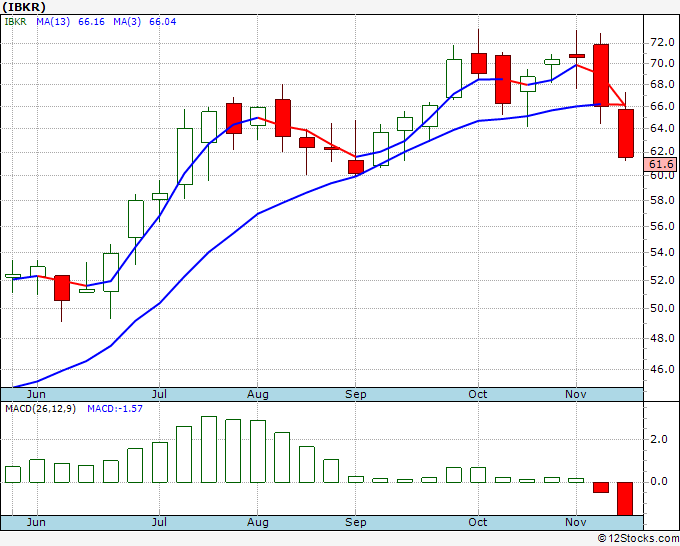Click the 0.0 label on MACD axis
The height and width of the screenshot is (546, 680).
[x=658, y=482]
